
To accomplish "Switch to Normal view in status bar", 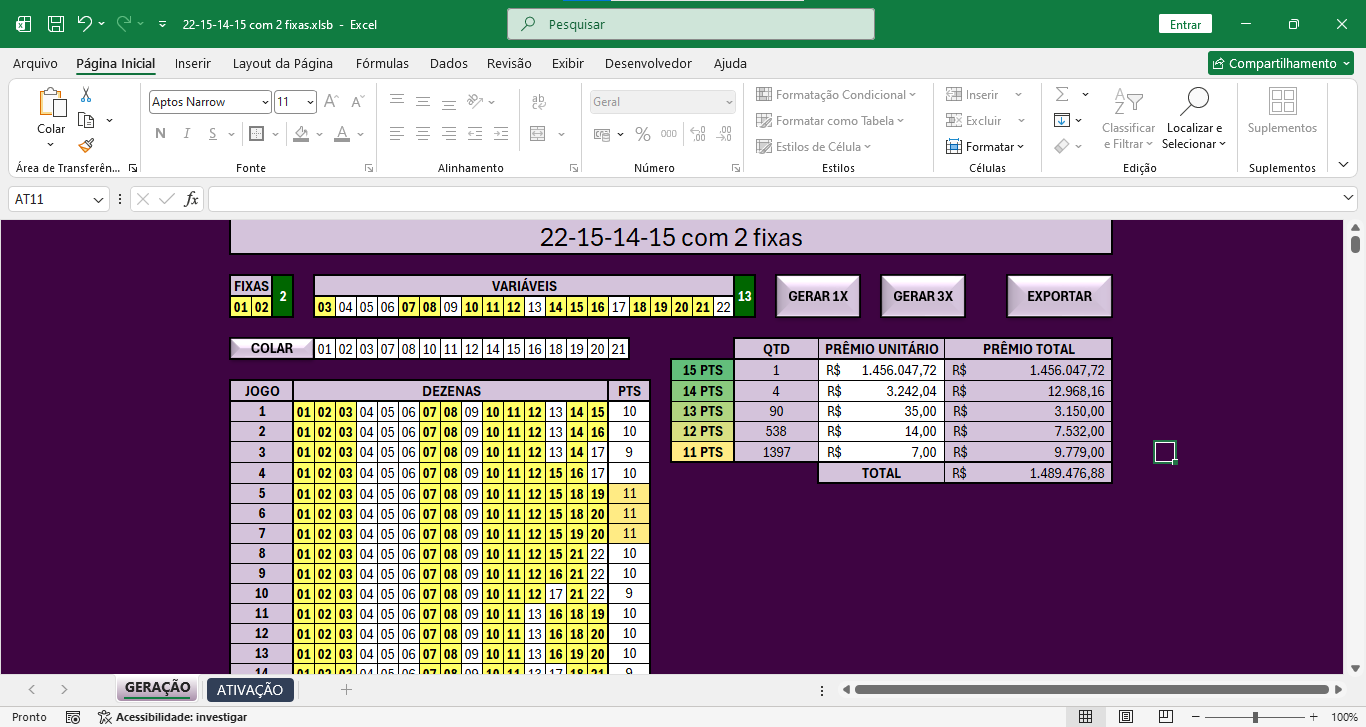I will pyautogui.click(x=1085, y=717).
